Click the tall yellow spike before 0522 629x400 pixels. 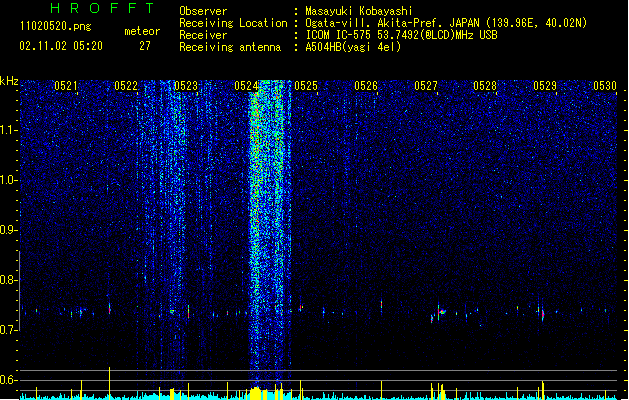[109, 382]
